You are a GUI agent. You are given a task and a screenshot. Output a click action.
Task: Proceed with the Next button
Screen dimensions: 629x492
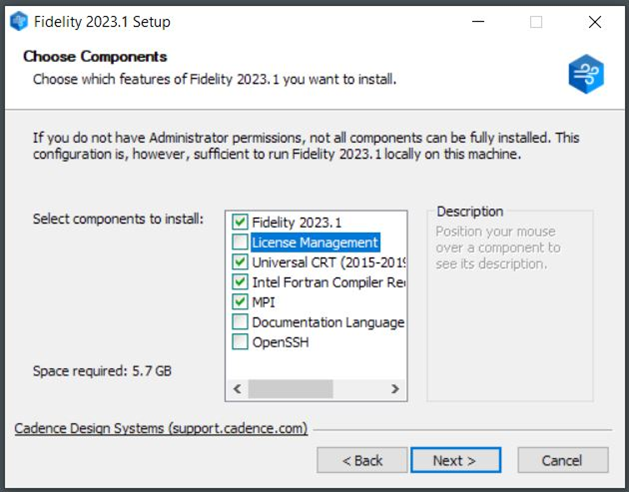(456, 460)
